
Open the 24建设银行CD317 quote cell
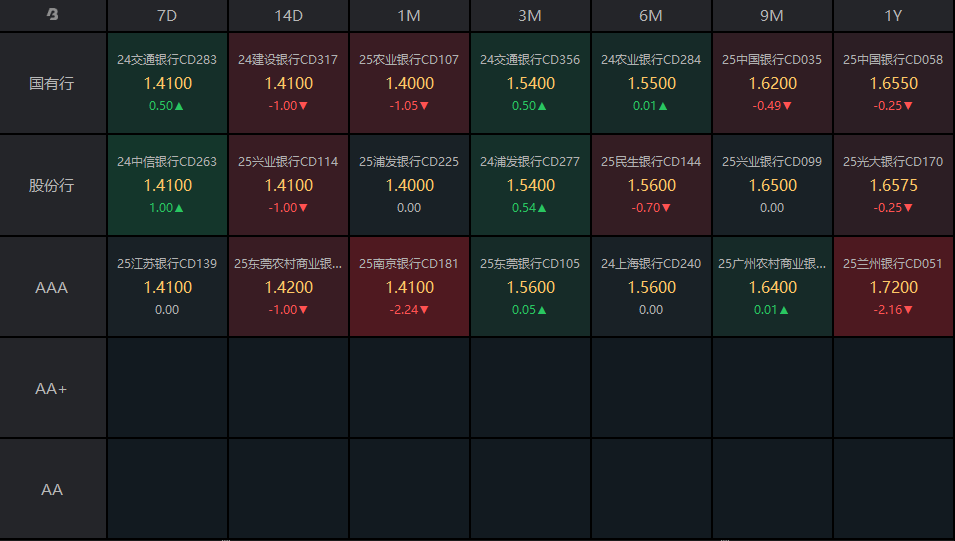click(288, 83)
